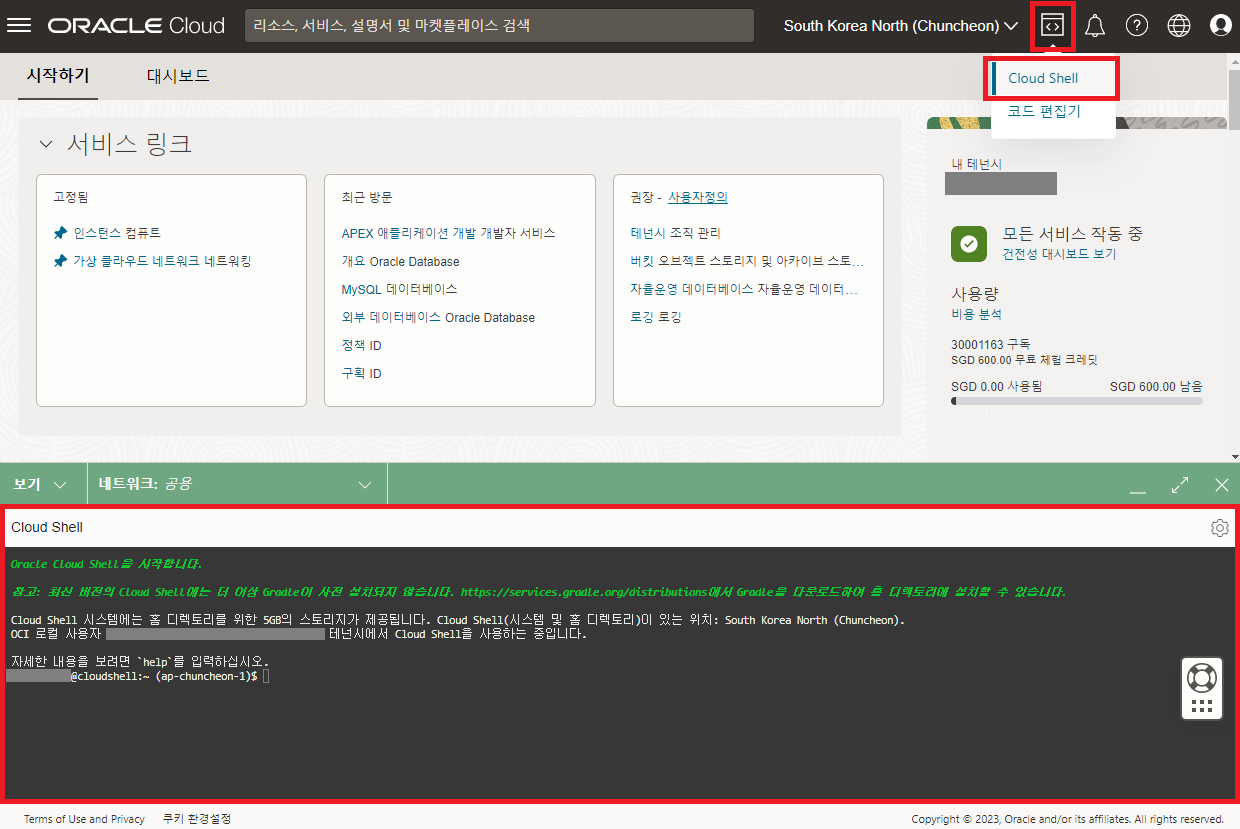Click SGD 600.00 남음 text
The image size is (1240, 829).
1156,386
